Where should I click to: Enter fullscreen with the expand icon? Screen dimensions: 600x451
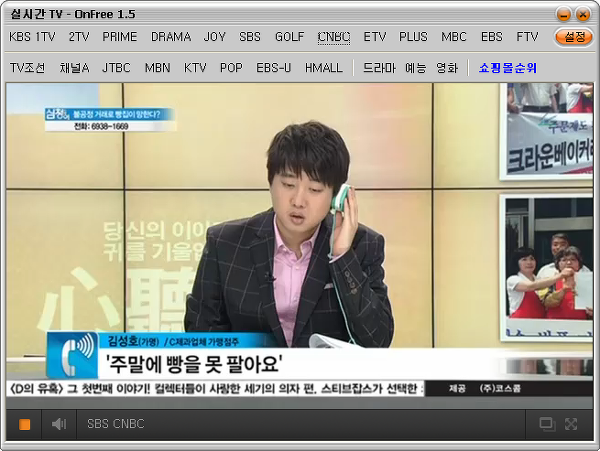pos(571,424)
